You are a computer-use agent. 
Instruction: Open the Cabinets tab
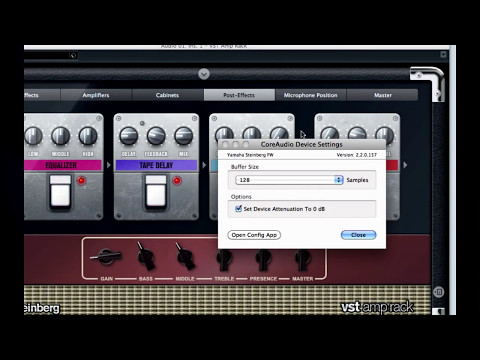click(167, 95)
